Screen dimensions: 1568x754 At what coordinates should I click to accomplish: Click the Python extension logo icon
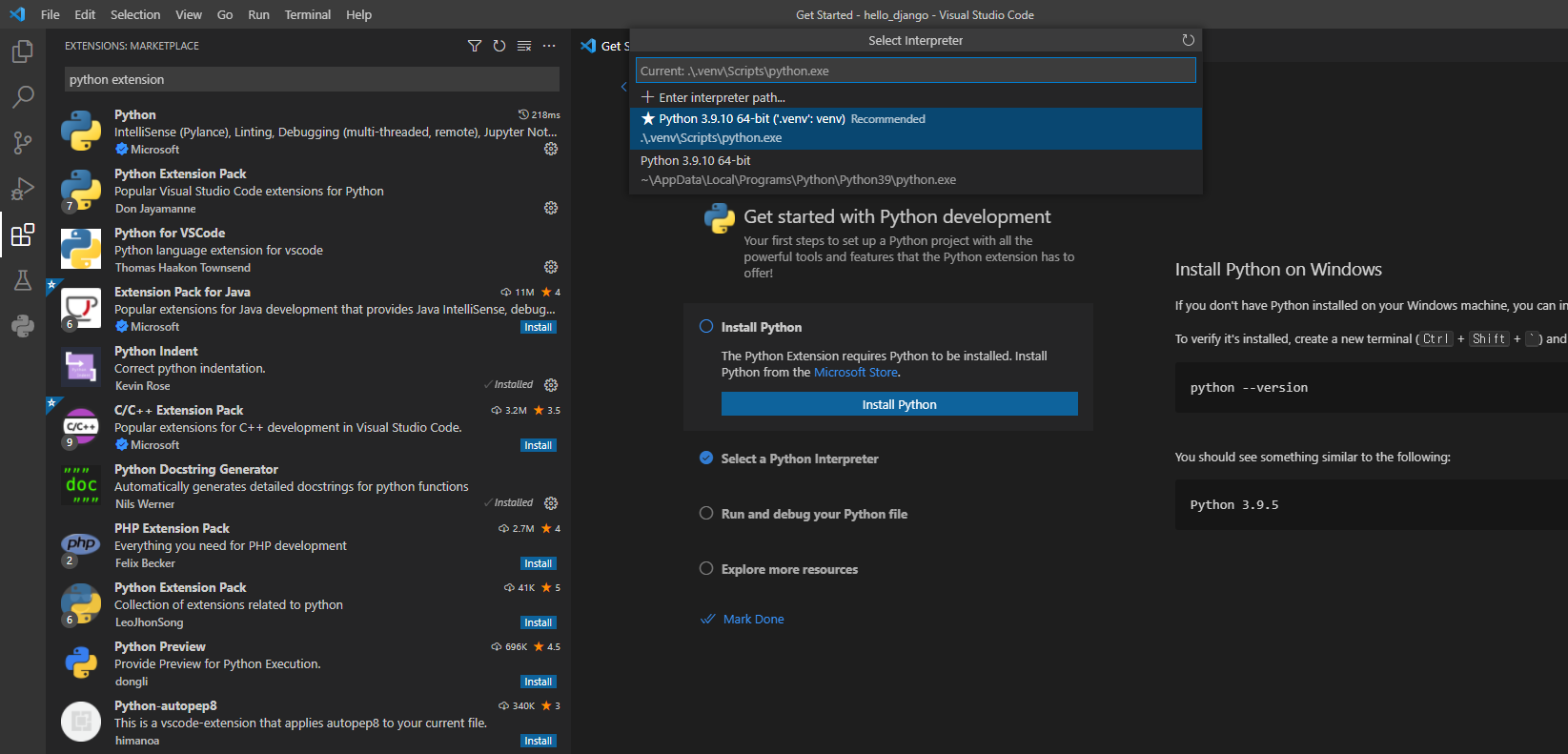coord(81,132)
